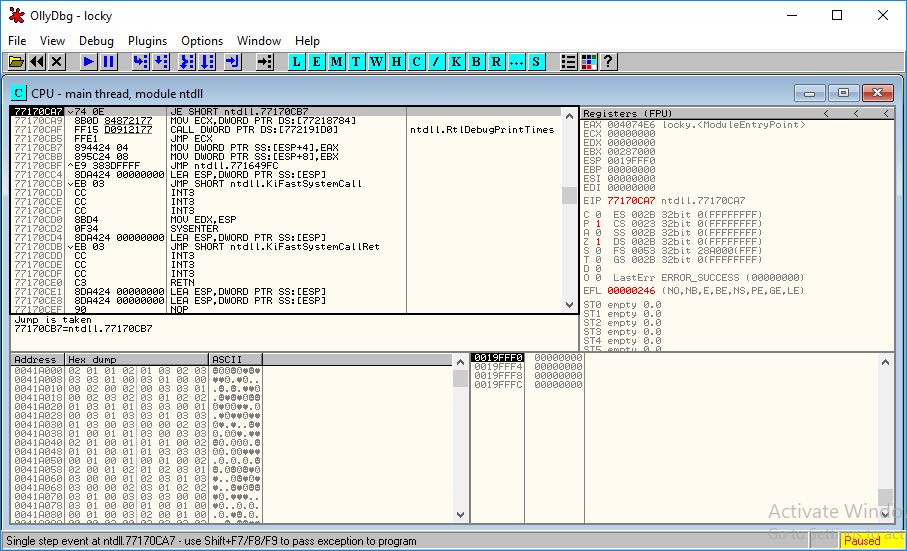Select the SYSENTER instruction line
This screenshot has width=907, height=551.
tap(286, 229)
